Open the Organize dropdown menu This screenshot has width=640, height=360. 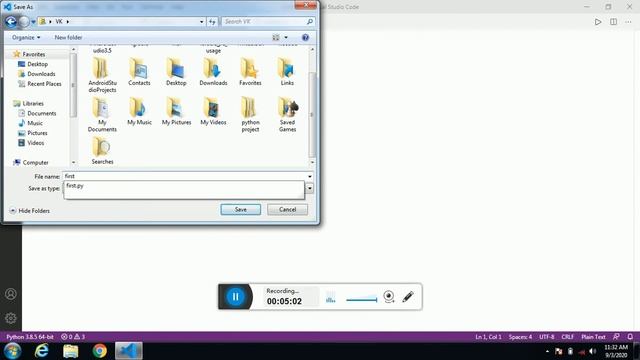pyautogui.click(x=26, y=38)
